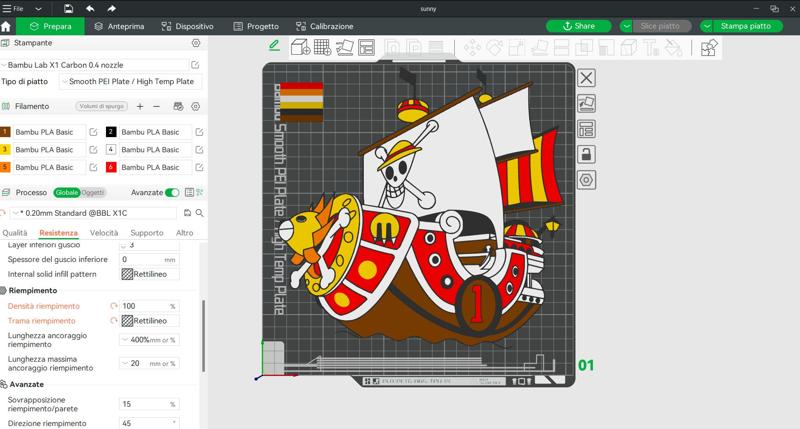This screenshot has height=429, width=800.
Task: Click black filament 2 color swatch
Action: point(111,132)
